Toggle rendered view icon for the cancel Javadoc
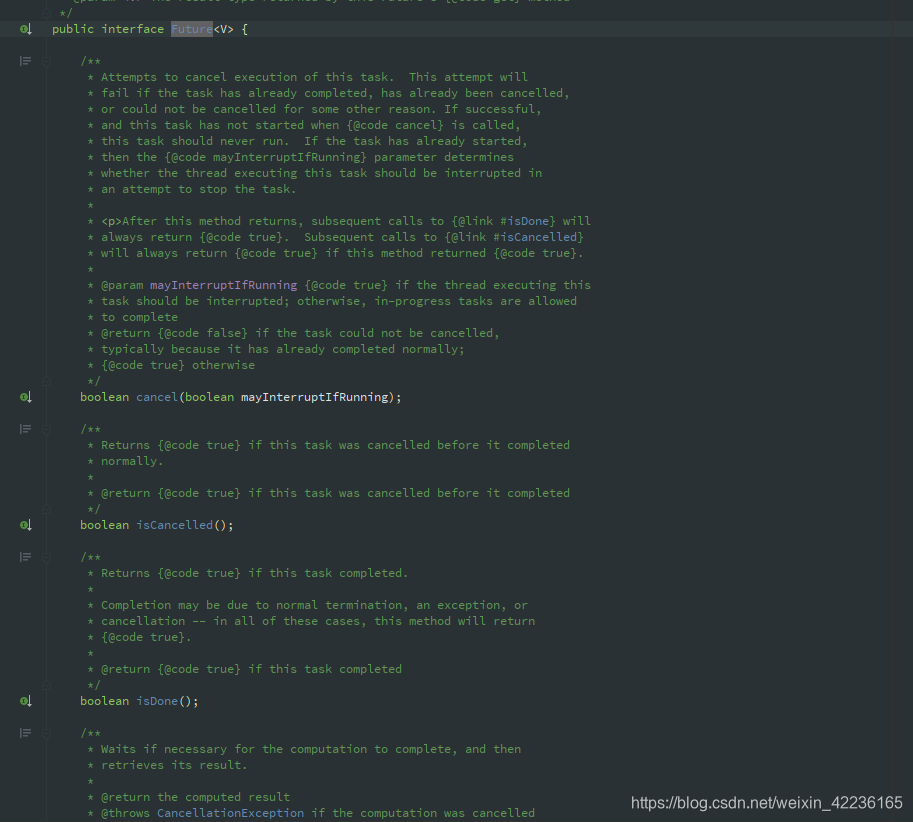This screenshot has height=822, width=913. point(25,61)
